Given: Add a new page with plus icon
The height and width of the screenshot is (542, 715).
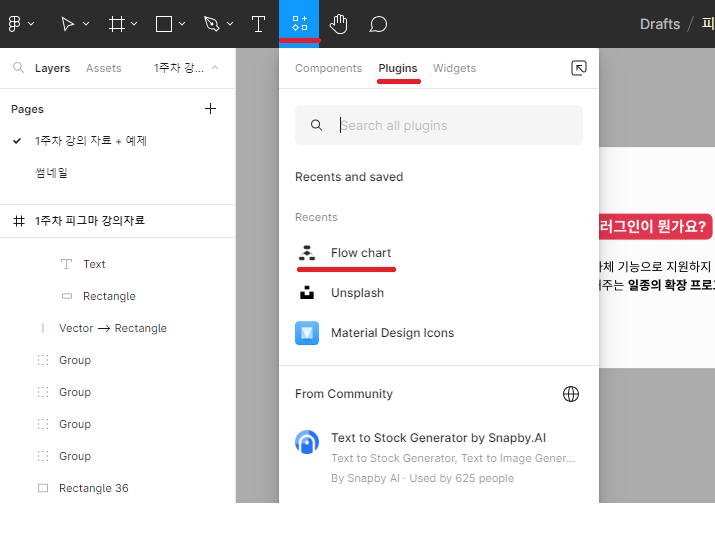Looking at the screenshot, I should 210,108.
